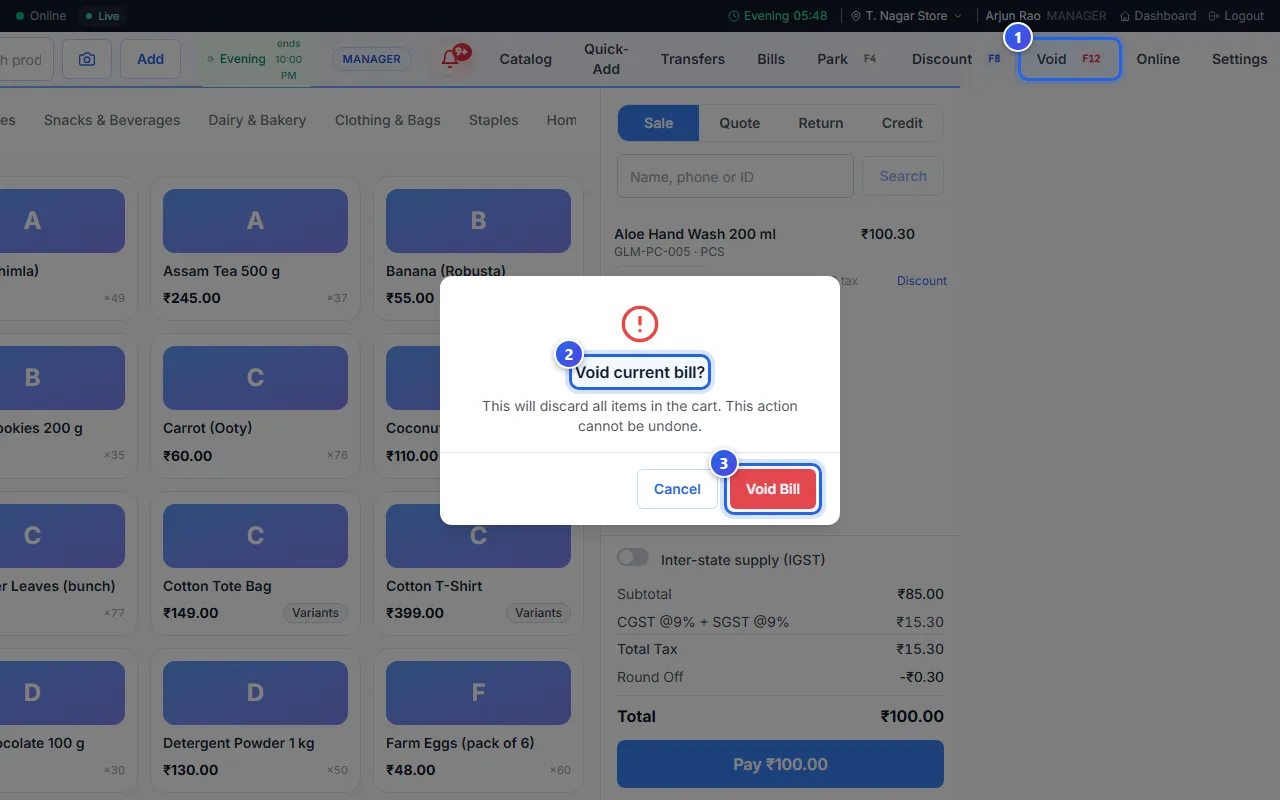The image size is (1280, 800).
Task: Switch to the Return tab
Action: pyautogui.click(x=821, y=123)
